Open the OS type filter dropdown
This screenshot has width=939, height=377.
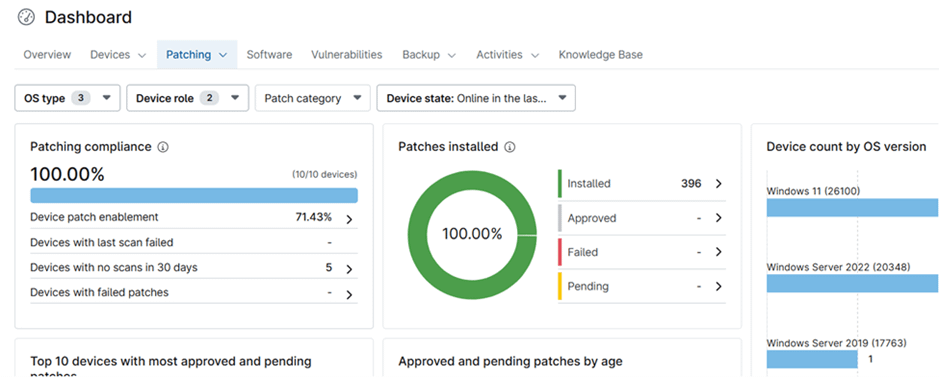coord(68,98)
